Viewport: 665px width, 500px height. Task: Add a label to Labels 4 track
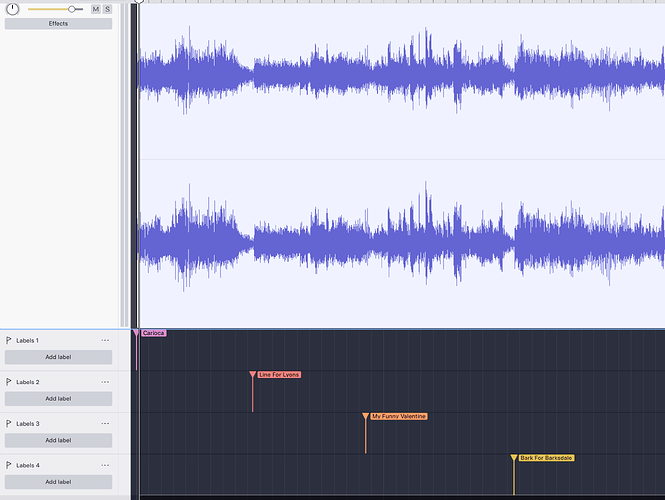[59, 482]
